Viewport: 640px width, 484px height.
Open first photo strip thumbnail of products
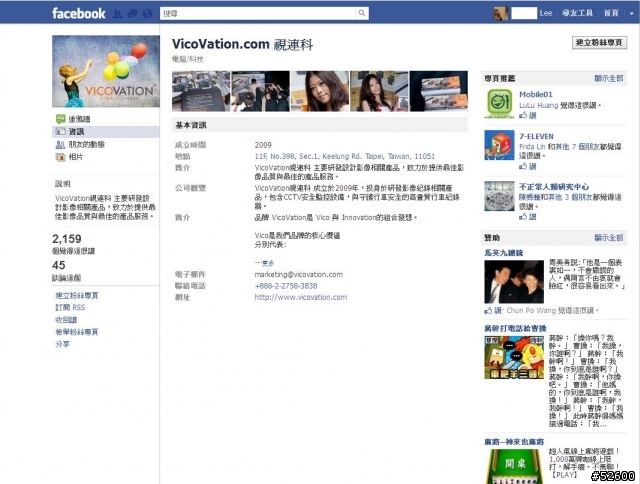point(201,91)
